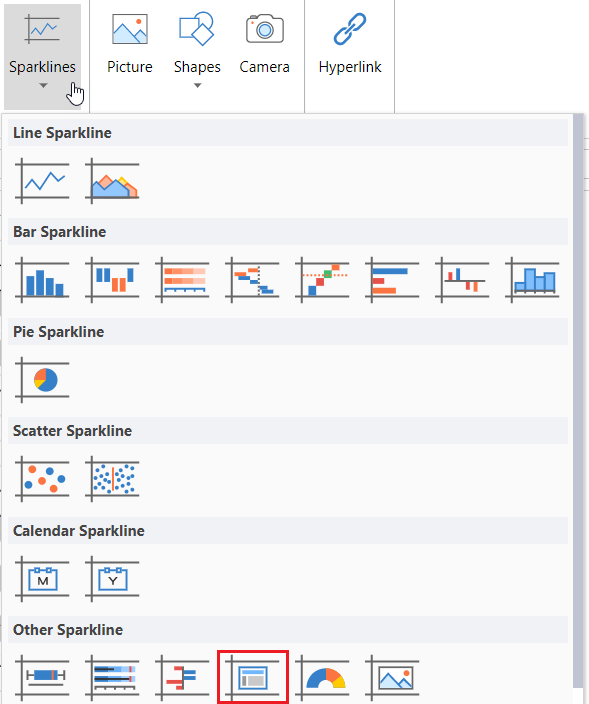589x704 pixels.
Task: Choose the box plot sparkline icon
Action: [x=42, y=678]
